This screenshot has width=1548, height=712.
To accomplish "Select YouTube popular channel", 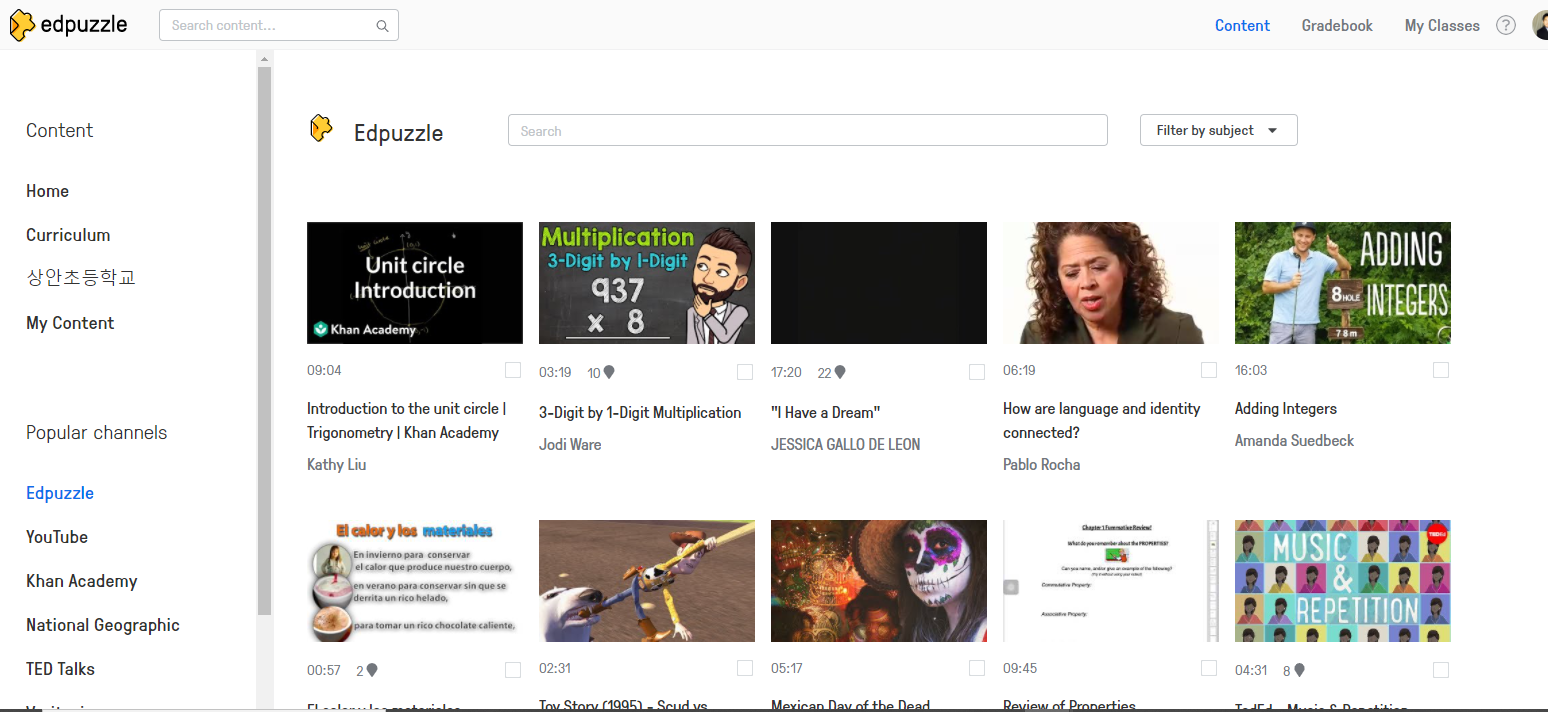I will click(57, 537).
